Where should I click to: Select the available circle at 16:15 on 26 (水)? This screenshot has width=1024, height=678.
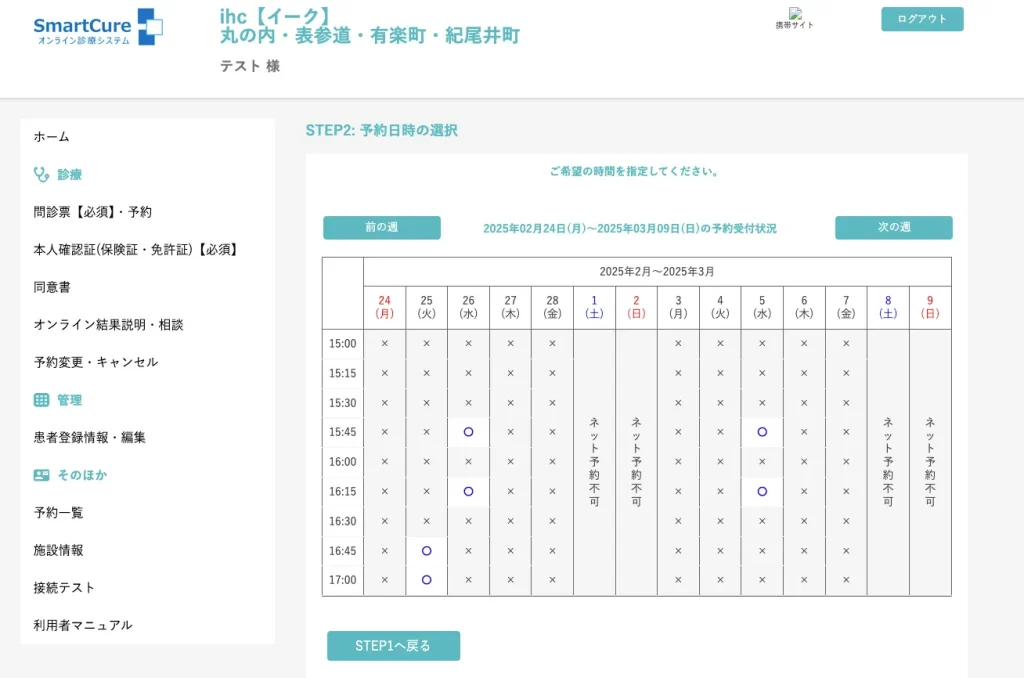pyautogui.click(x=468, y=491)
